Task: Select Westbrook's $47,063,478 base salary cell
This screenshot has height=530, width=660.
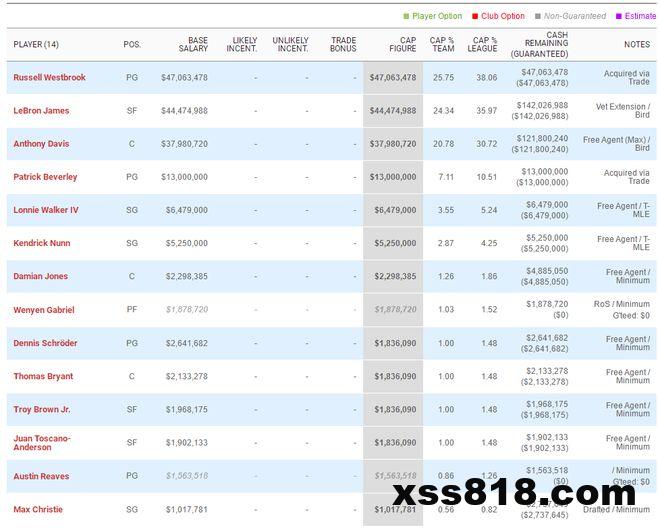Action: [184, 78]
